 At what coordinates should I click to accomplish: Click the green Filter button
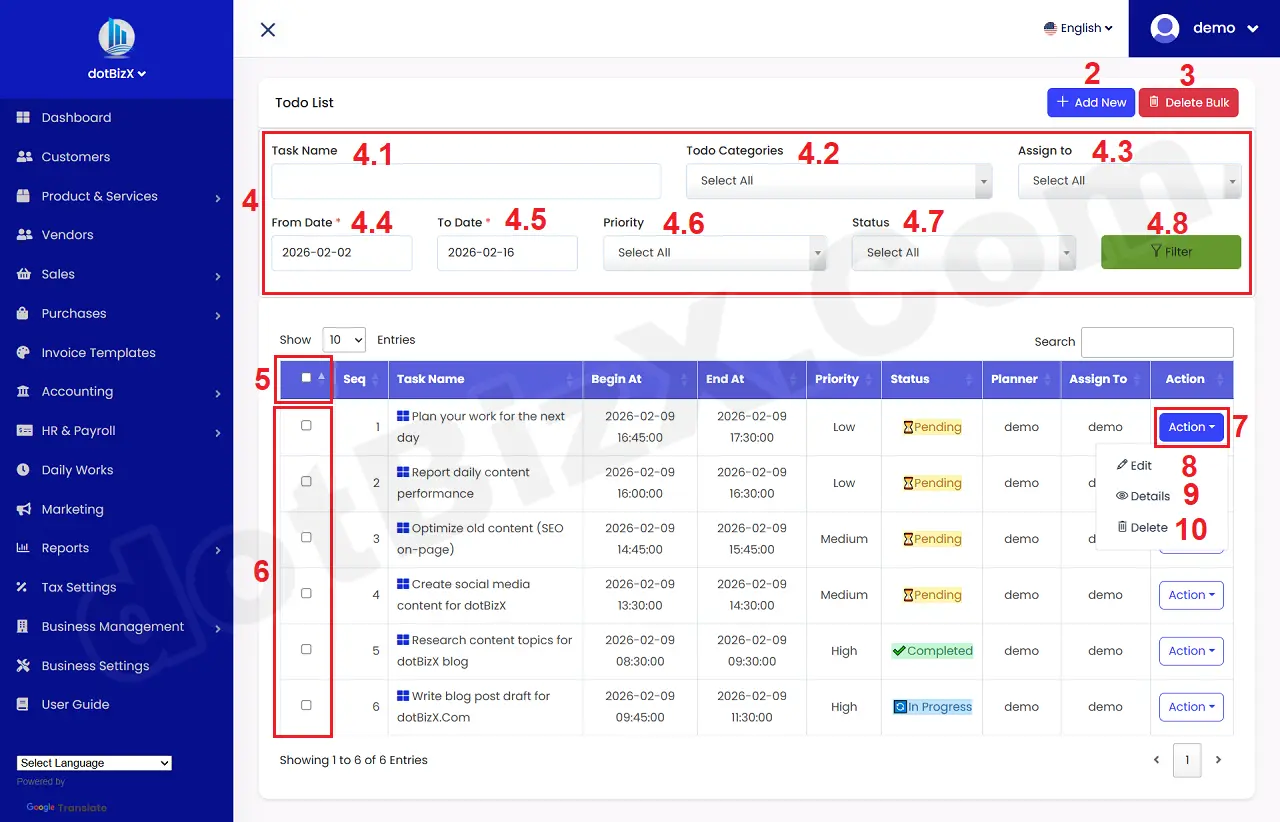[x=1170, y=252]
